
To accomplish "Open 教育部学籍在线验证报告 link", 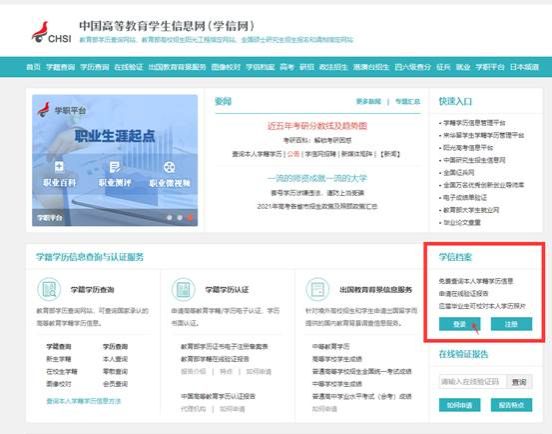I will tap(215, 359).
